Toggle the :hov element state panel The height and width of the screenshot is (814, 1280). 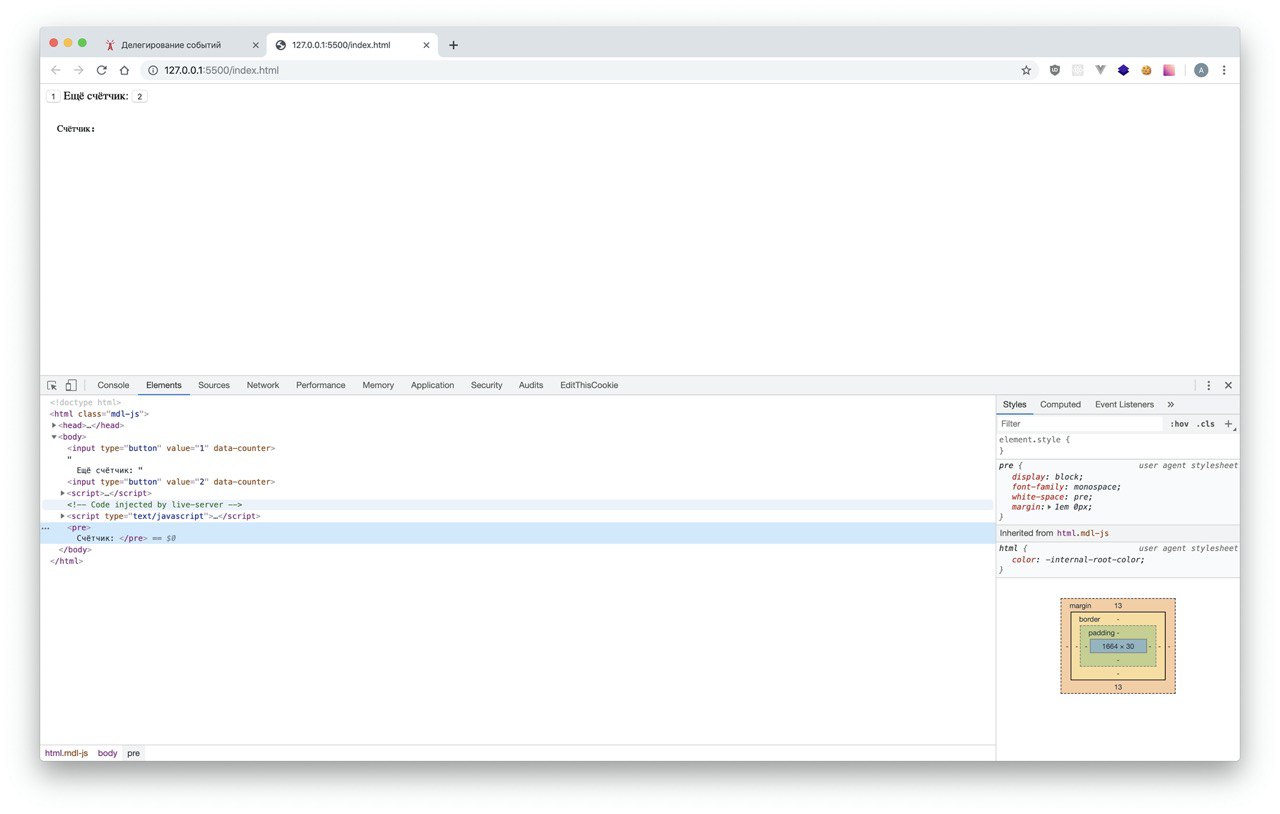1180,424
